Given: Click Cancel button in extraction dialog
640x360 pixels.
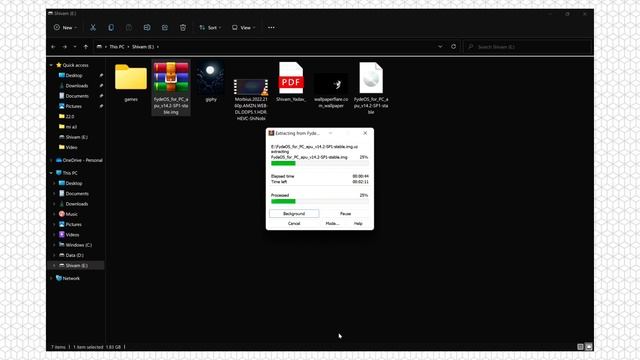Looking at the screenshot, I should (294, 224).
